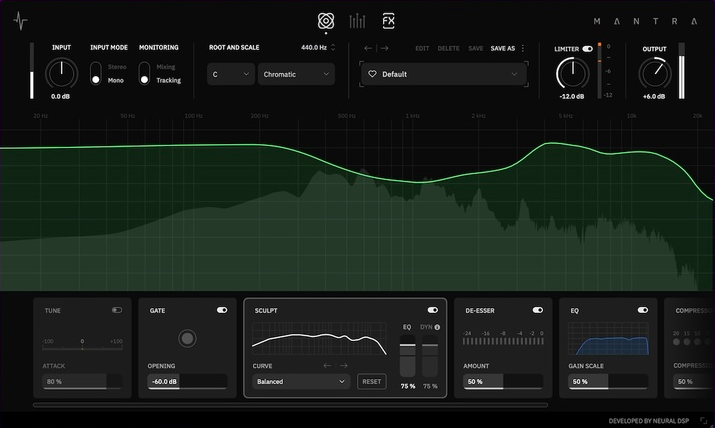Click the EQ Gain Scale 50 % slider
The image size is (715, 428).
608,382
